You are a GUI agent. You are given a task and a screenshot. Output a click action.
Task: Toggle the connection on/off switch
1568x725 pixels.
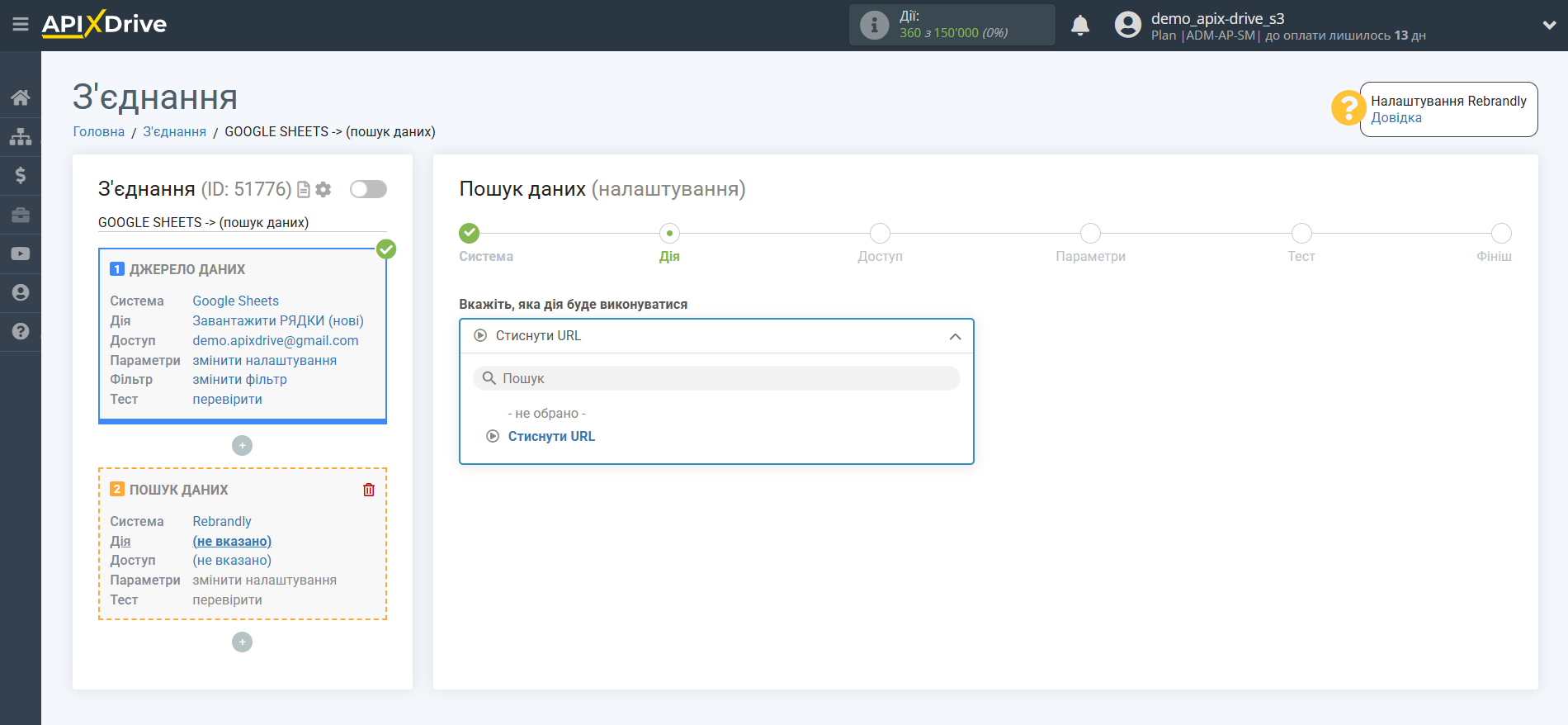368,189
